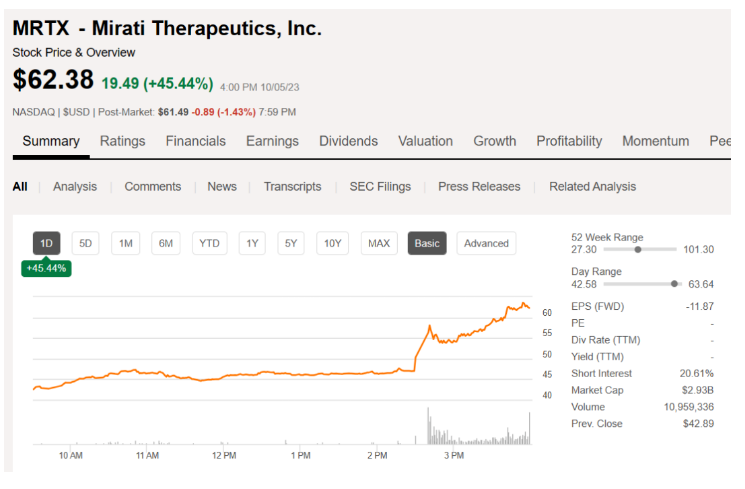Set chart range to 1M

(x=125, y=243)
